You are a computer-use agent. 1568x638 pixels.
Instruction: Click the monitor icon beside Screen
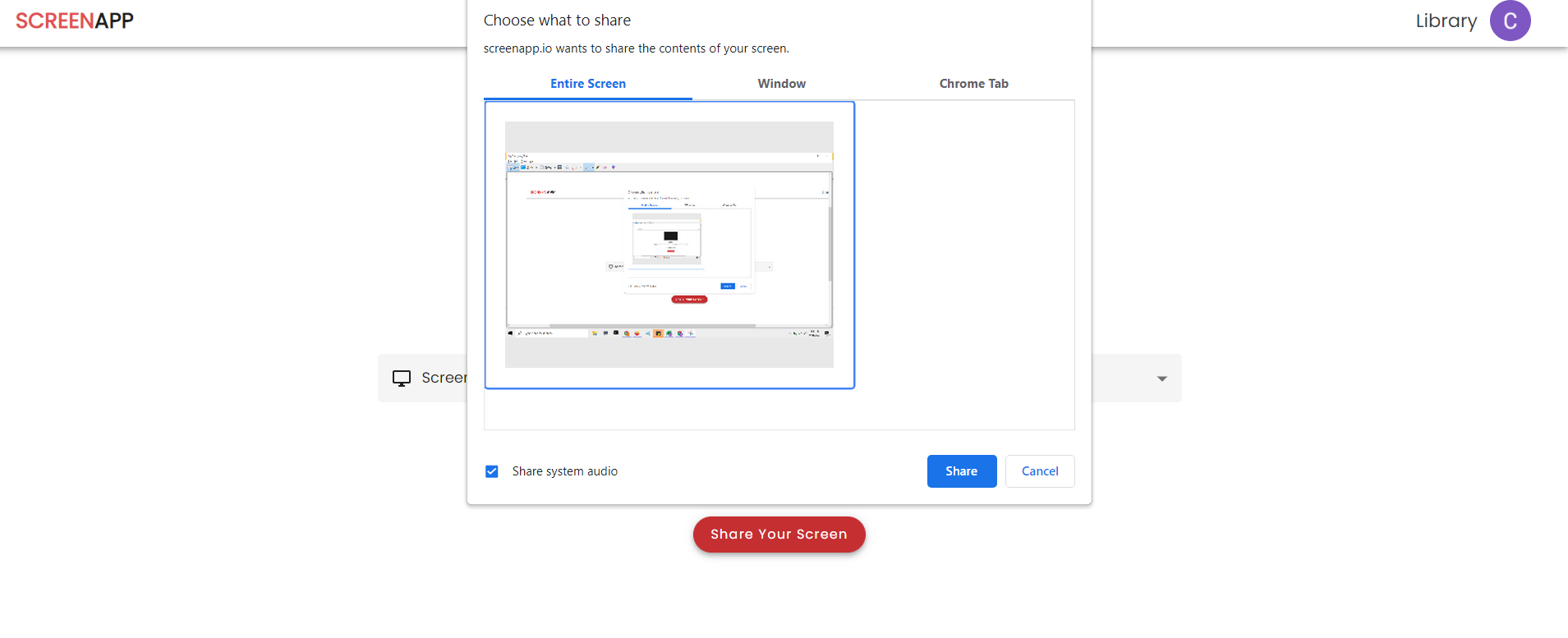pyautogui.click(x=402, y=379)
